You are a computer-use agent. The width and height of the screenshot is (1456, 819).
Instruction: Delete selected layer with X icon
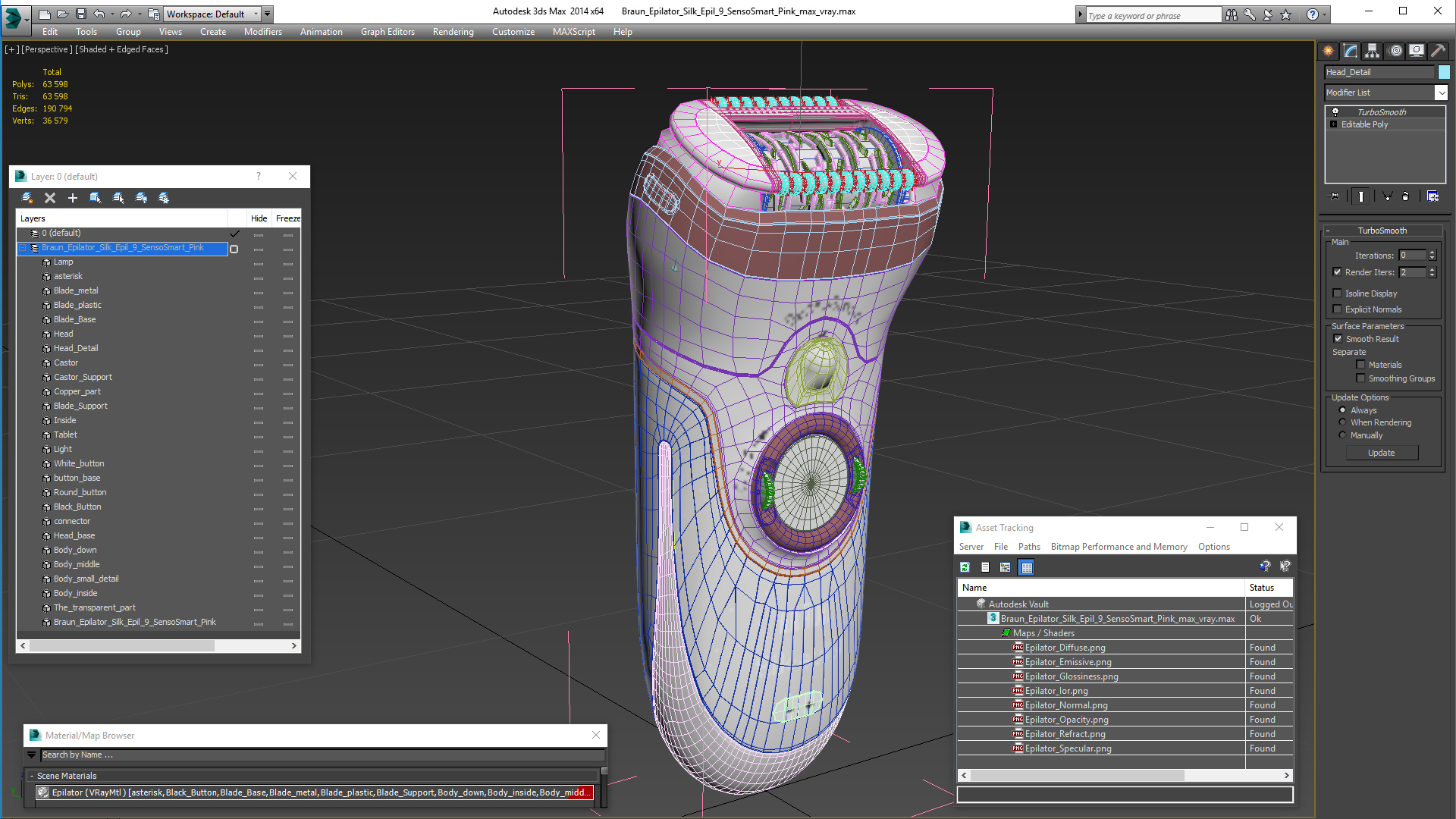click(x=50, y=198)
